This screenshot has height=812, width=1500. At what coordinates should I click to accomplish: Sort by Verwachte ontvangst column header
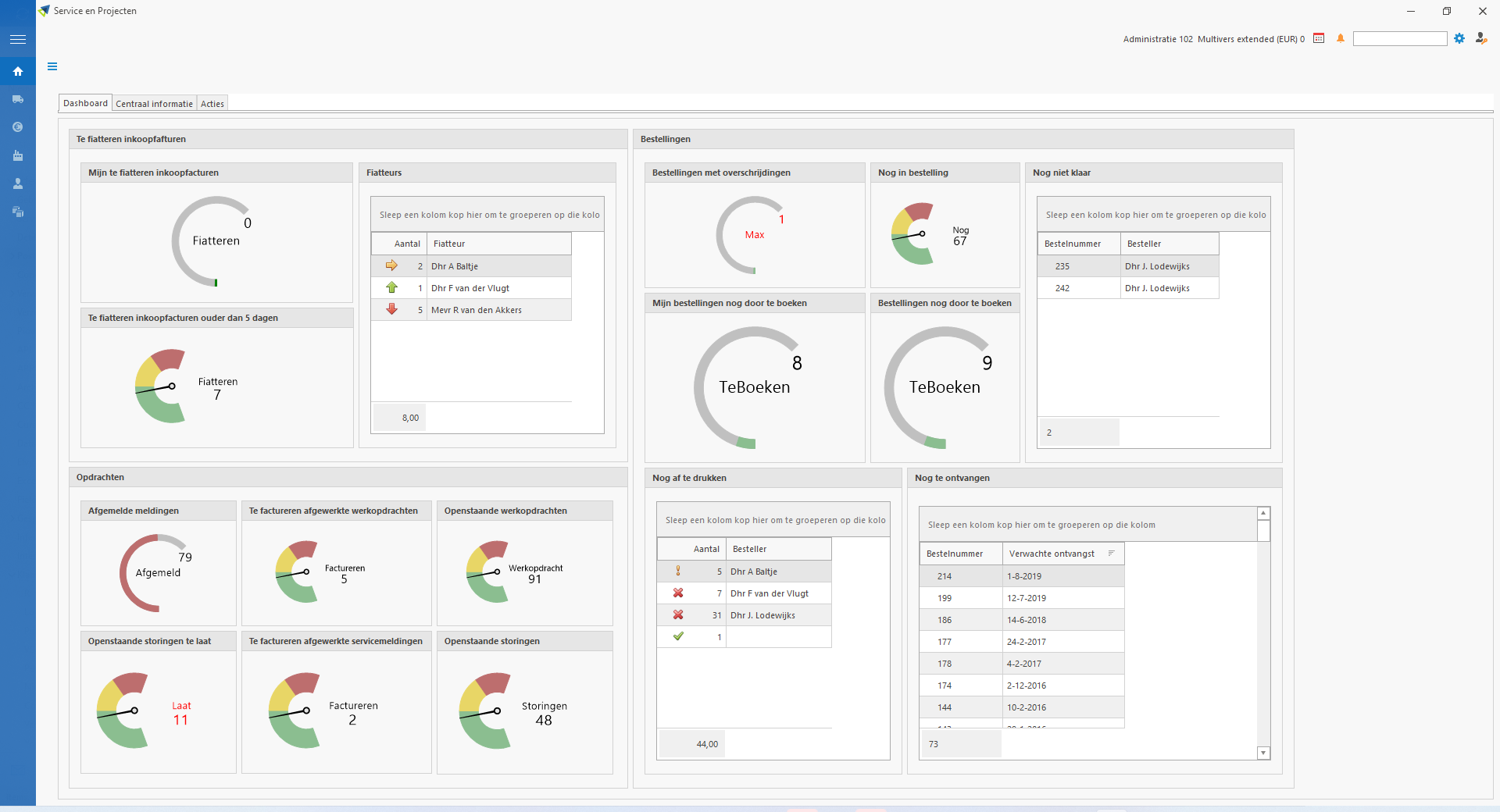tap(1052, 554)
